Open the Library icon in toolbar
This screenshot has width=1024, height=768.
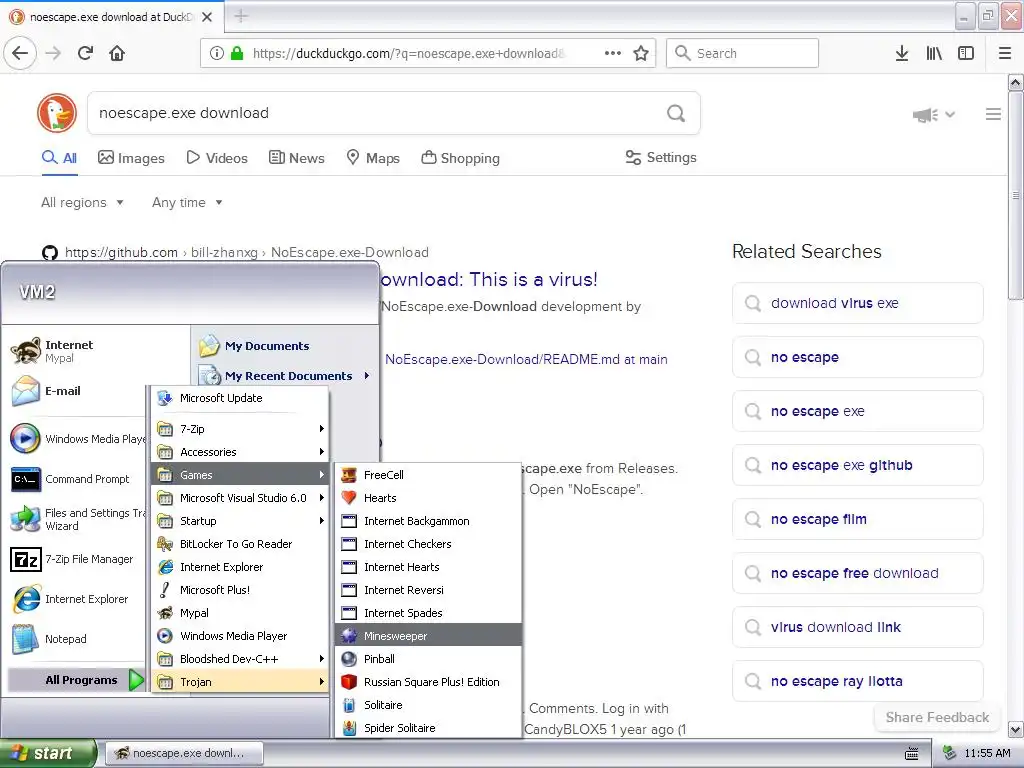coord(934,53)
